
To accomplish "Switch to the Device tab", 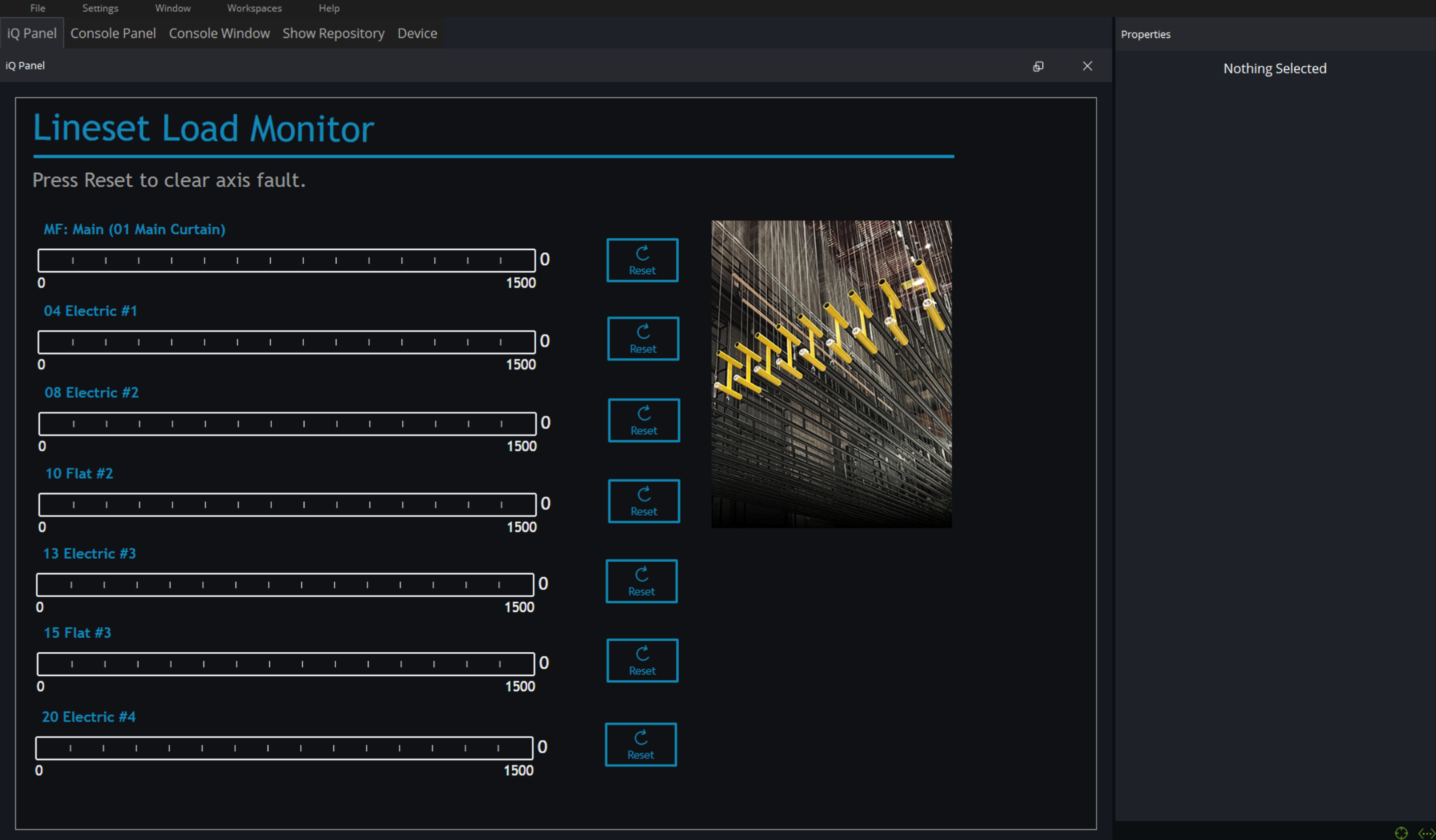I will coord(417,33).
